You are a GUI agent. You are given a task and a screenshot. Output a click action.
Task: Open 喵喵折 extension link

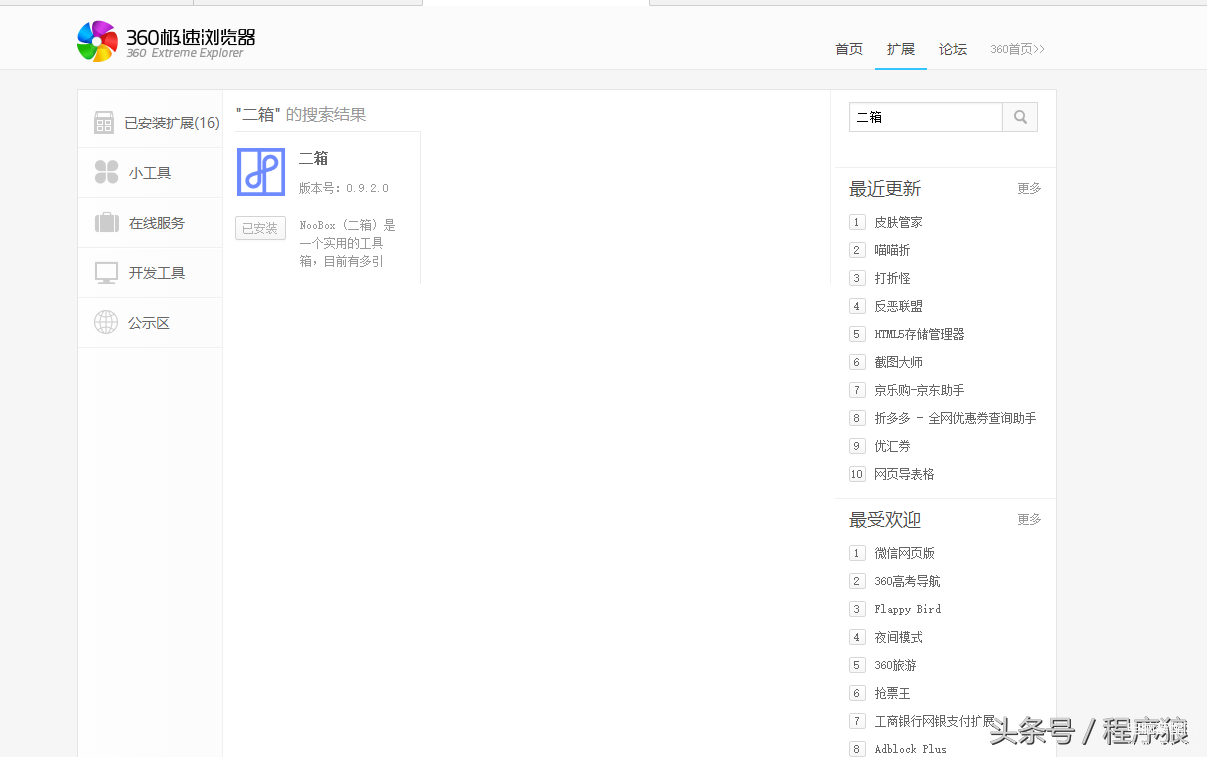tap(892, 250)
